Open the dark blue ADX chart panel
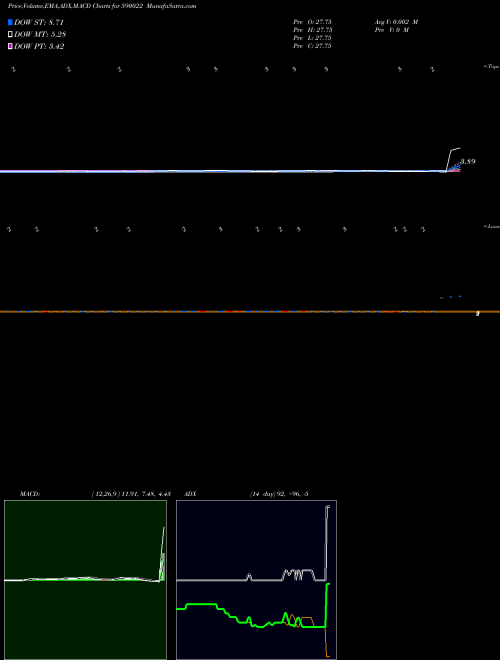500x660 pixels. pos(256,580)
